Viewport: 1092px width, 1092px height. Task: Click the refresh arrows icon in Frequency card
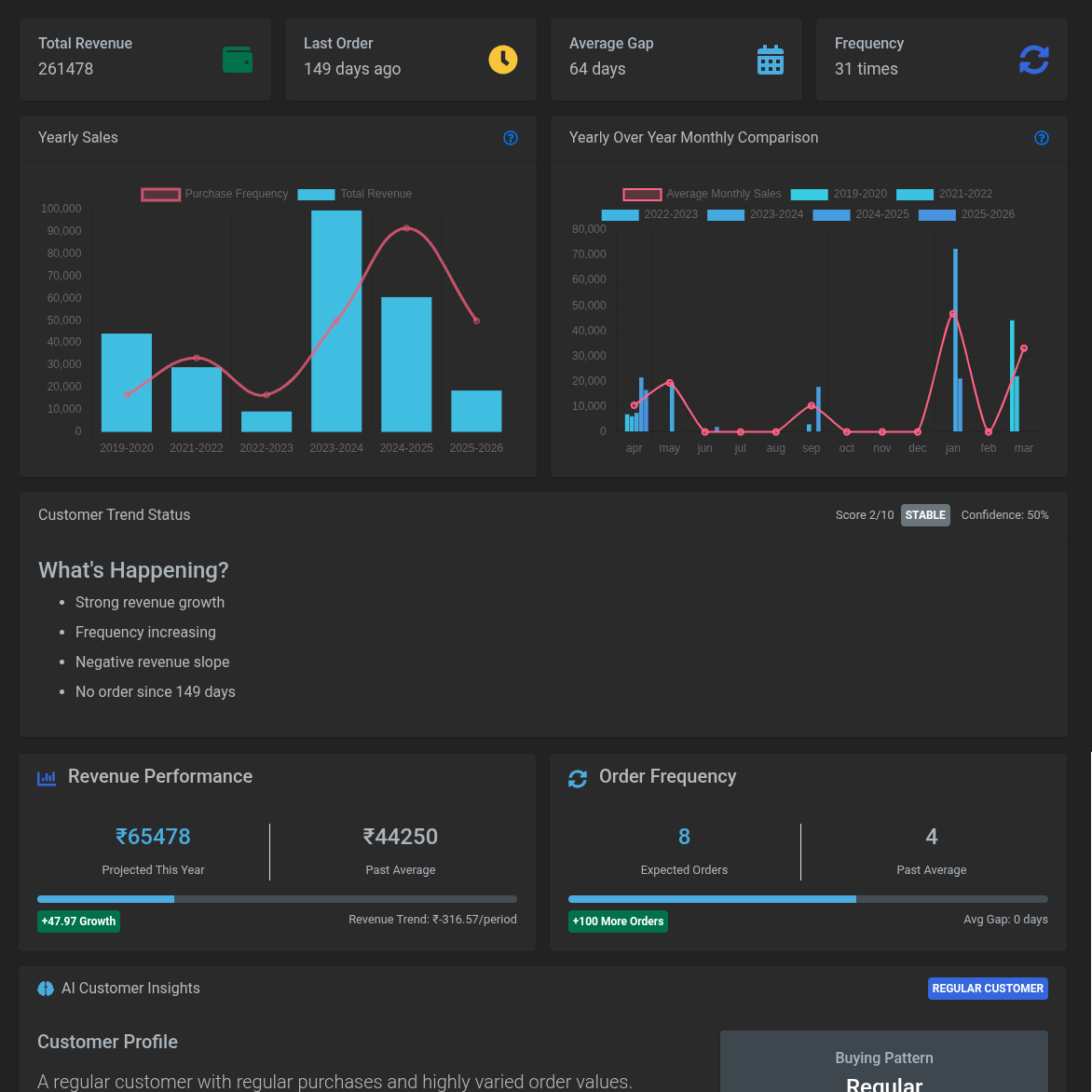coord(1034,60)
